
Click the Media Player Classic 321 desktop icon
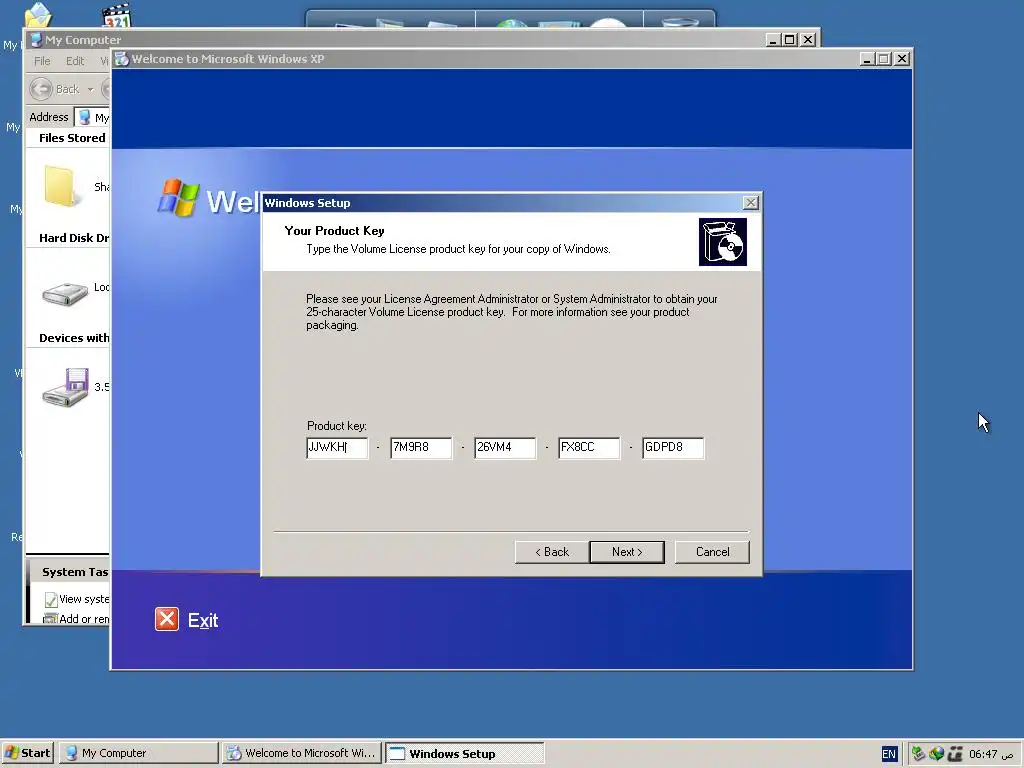117,16
